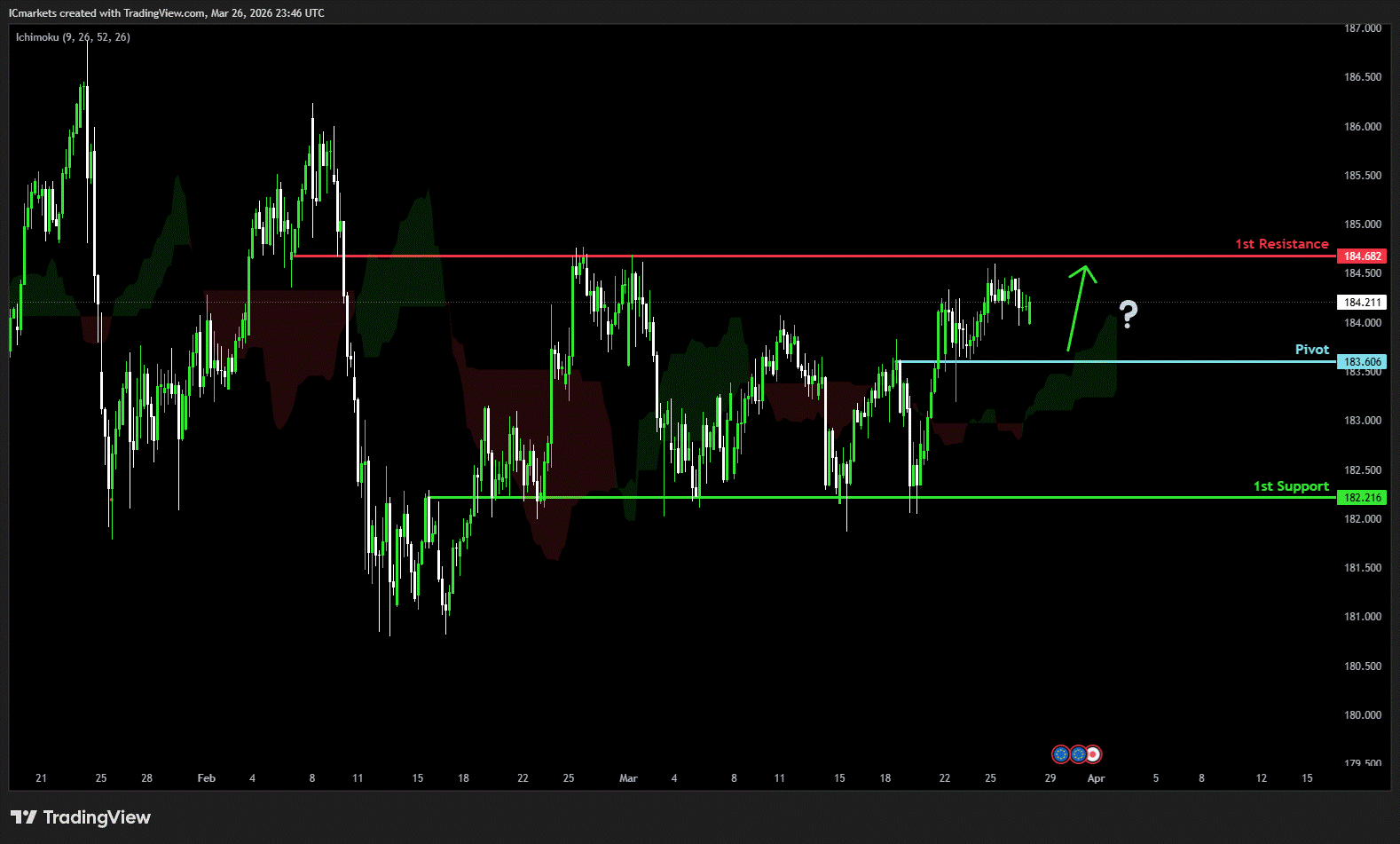Click the green 182.216 support price tag
1400x844 pixels.
point(1362,498)
